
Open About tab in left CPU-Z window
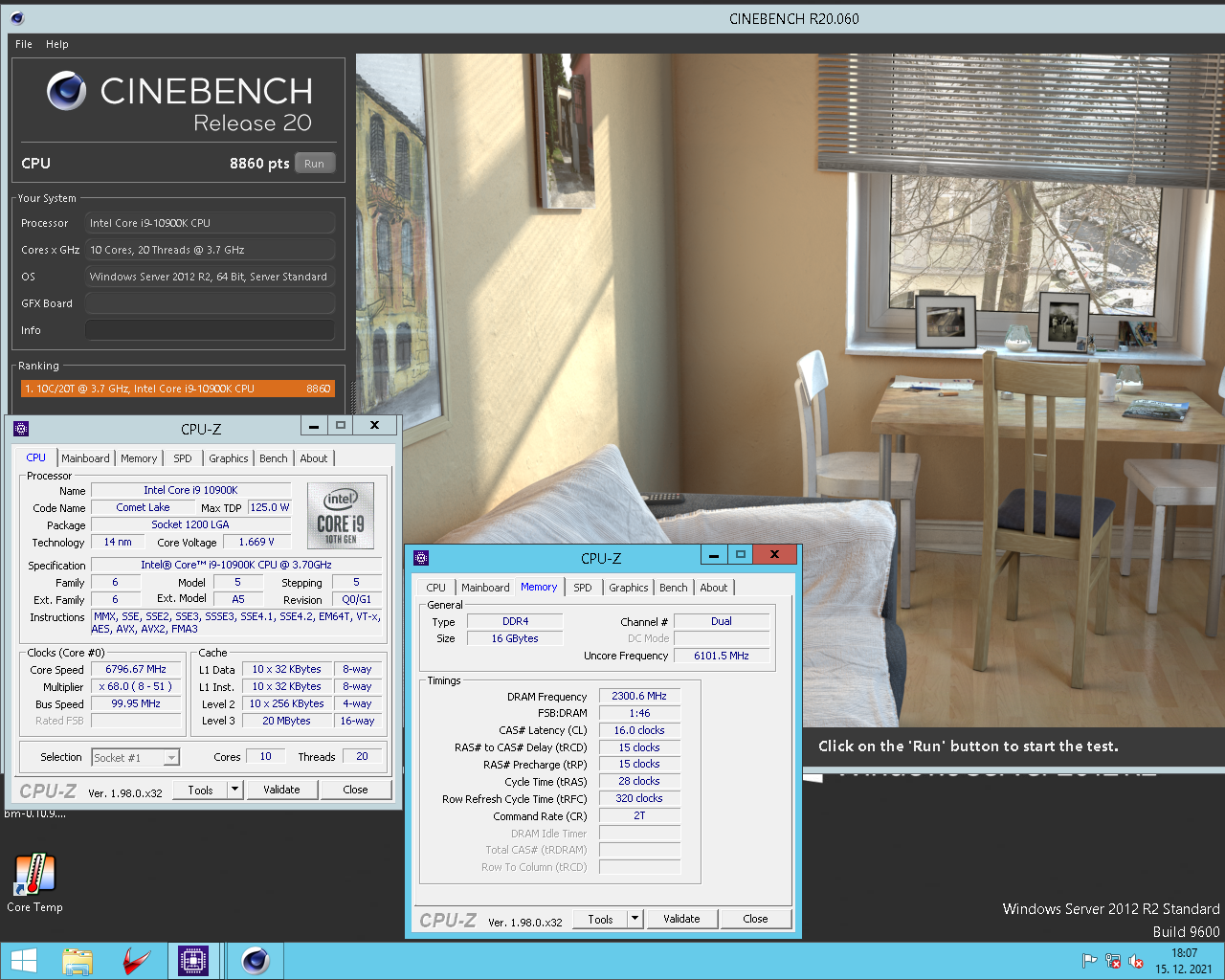(x=314, y=458)
